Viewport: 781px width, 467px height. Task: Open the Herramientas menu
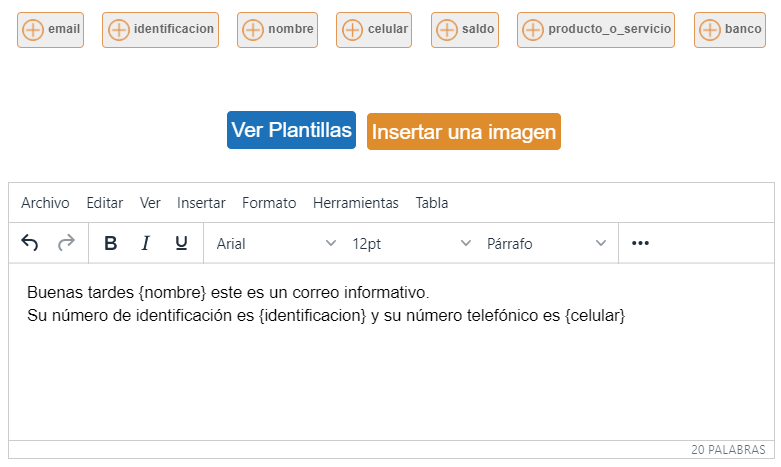coord(356,203)
